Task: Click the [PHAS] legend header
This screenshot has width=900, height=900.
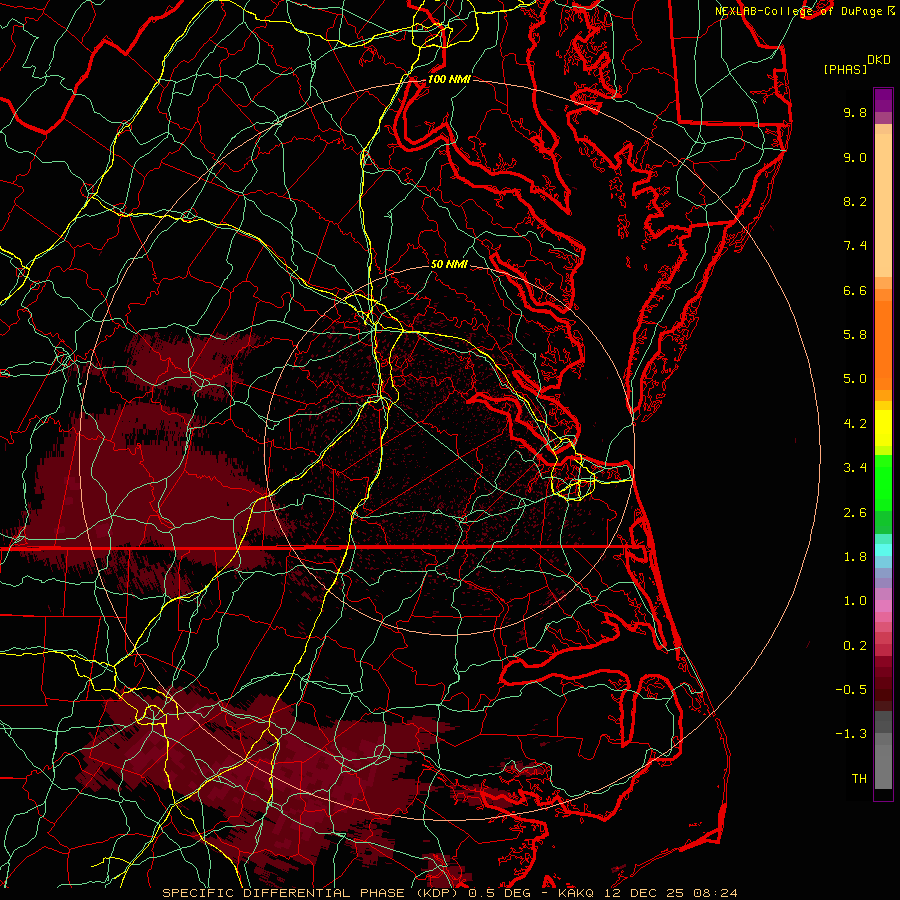Action: (x=845, y=70)
